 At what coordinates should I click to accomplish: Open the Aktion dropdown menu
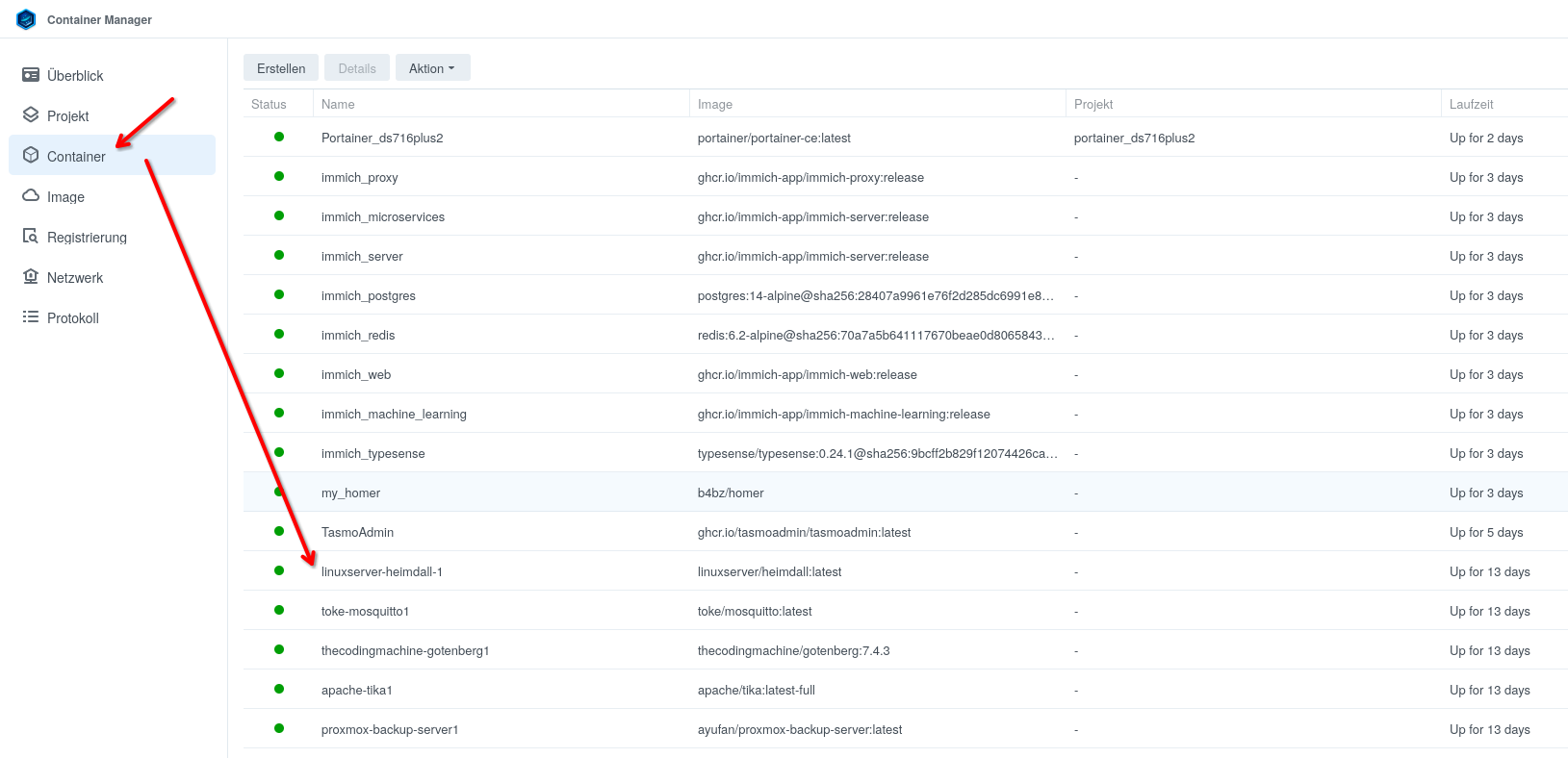(432, 68)
